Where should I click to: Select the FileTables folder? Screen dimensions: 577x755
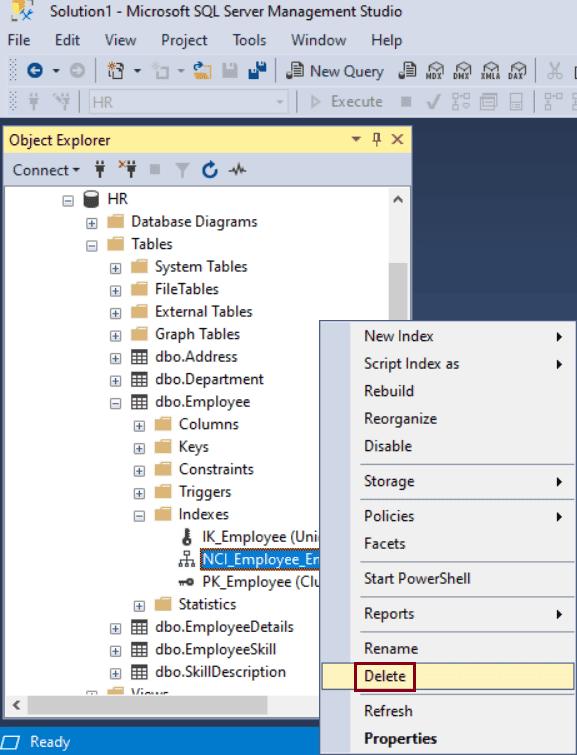click(x=186, y=289)
